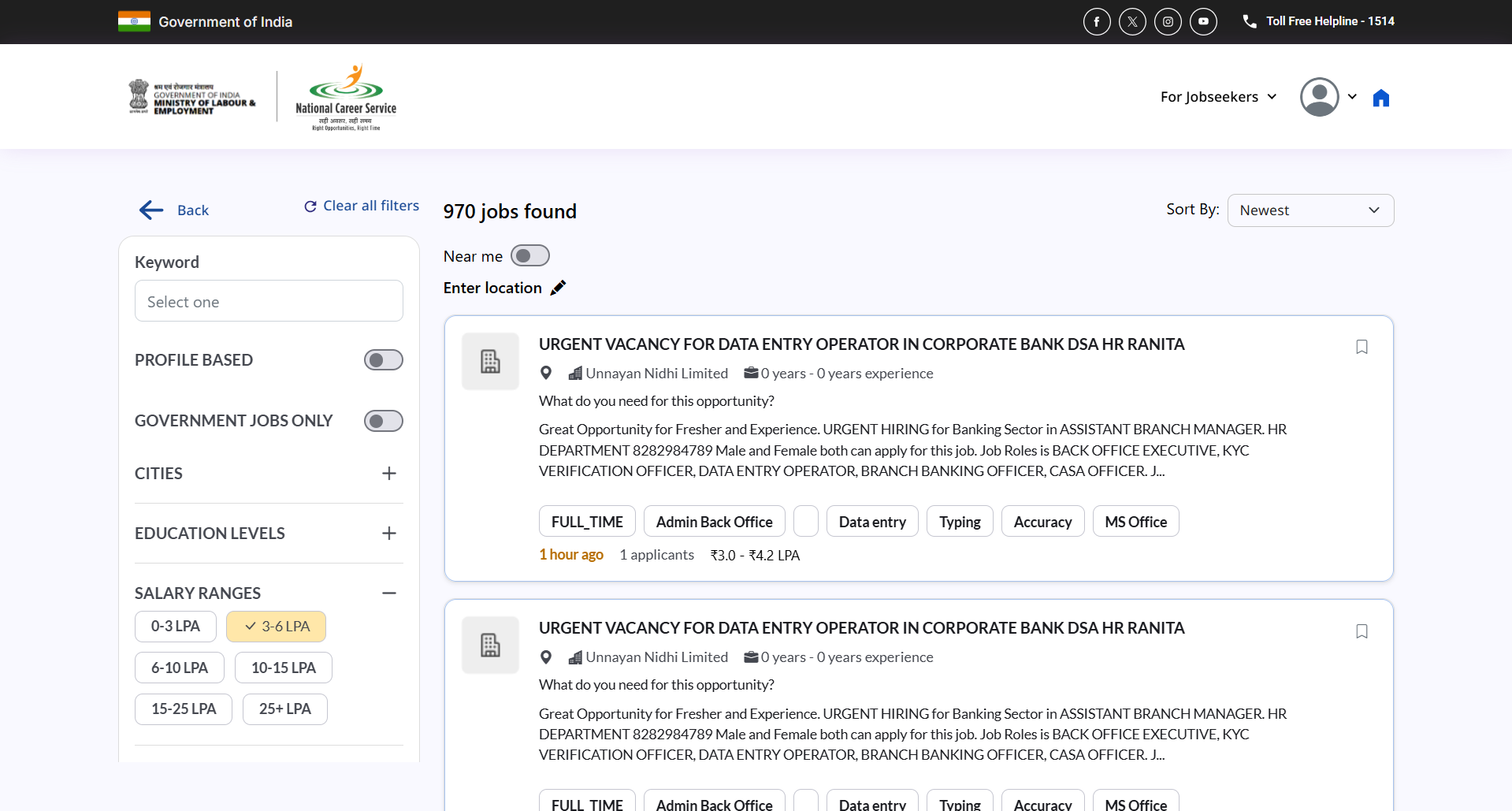This screenshot has height=811, width=1512.
Task: Open the Facebook social icon
Action: pos(1097,22)
